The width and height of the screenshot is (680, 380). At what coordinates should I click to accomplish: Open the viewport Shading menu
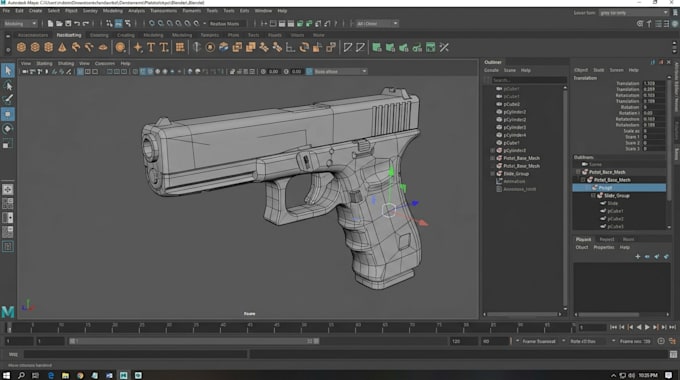(x=66, y=63)
